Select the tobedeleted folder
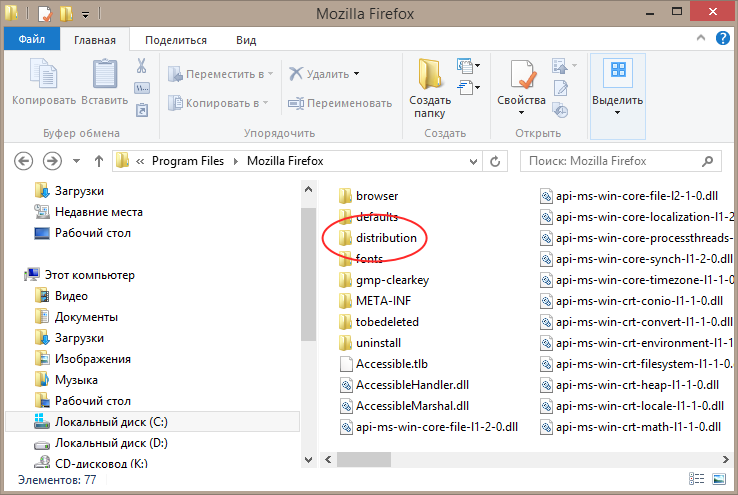 coord(379,322)
